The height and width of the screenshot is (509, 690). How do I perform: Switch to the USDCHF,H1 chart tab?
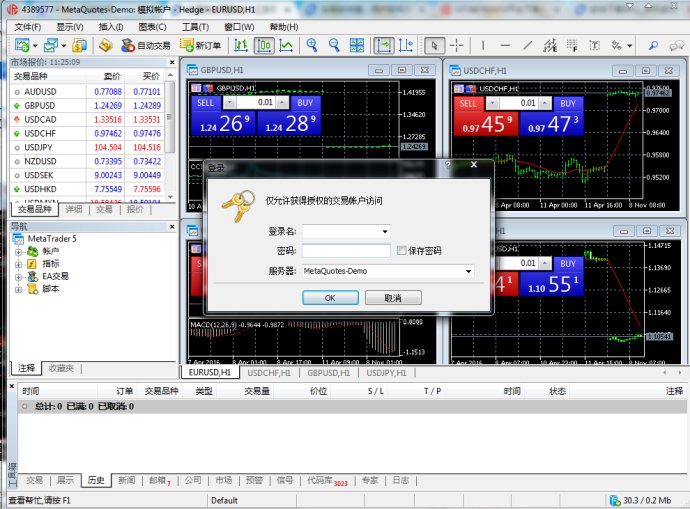tap(269, 372)
